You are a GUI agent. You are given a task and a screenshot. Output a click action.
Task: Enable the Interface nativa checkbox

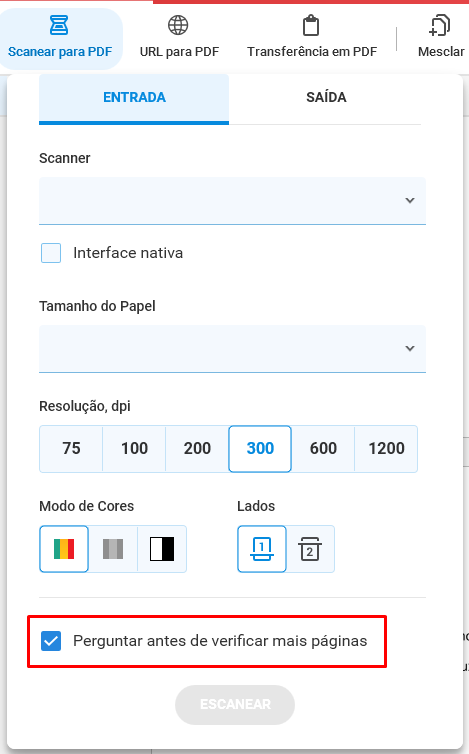[51, 253]
